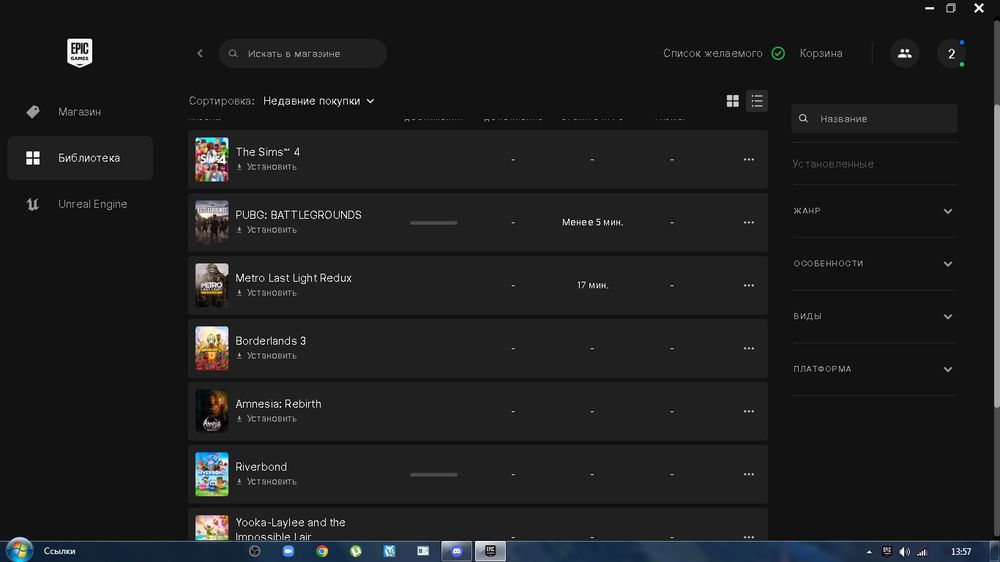1000x562 pixels.
Task: Expand the Платформа filter
Action: point(874,369)
